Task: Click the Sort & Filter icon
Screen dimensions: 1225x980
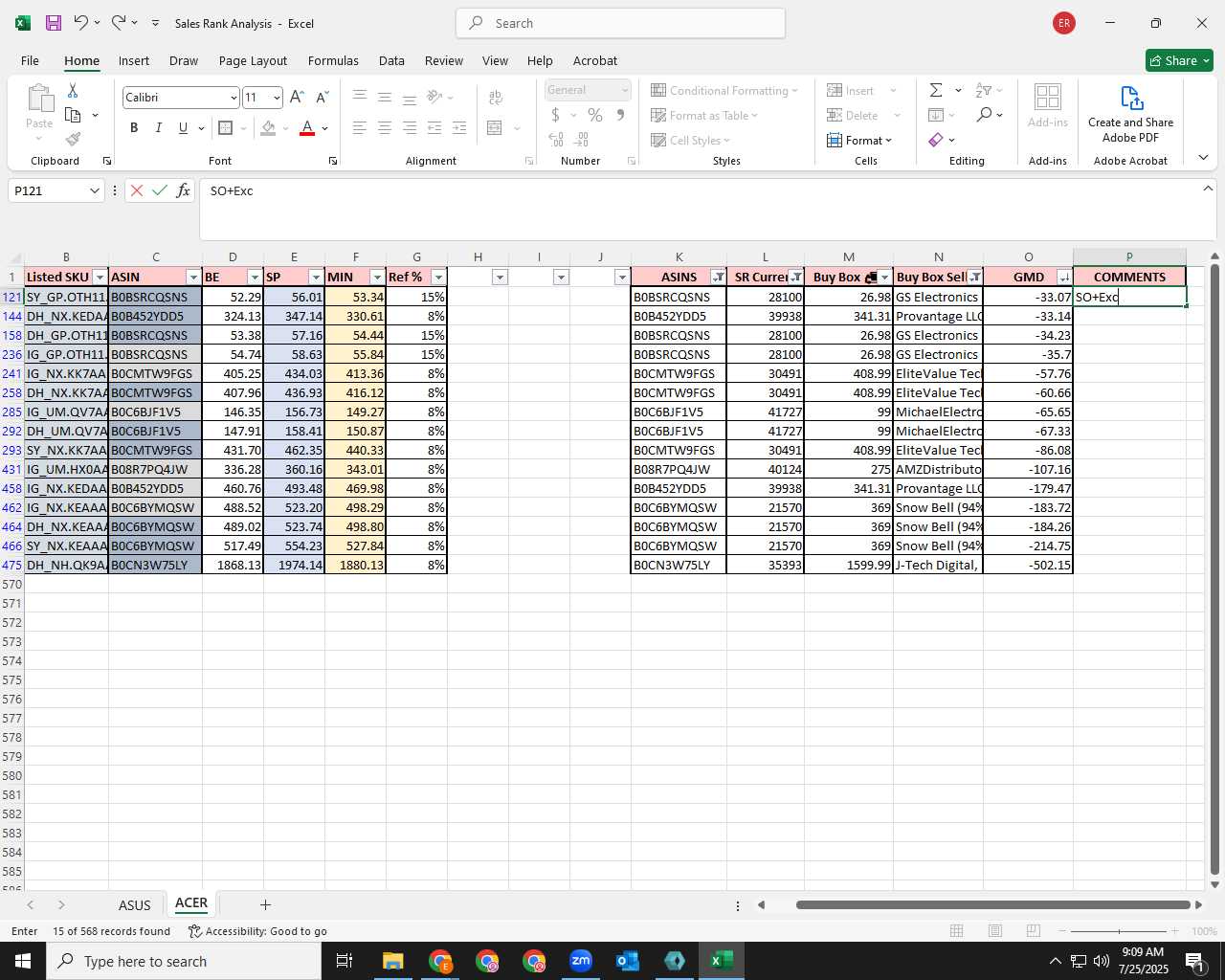Action: 983,90
